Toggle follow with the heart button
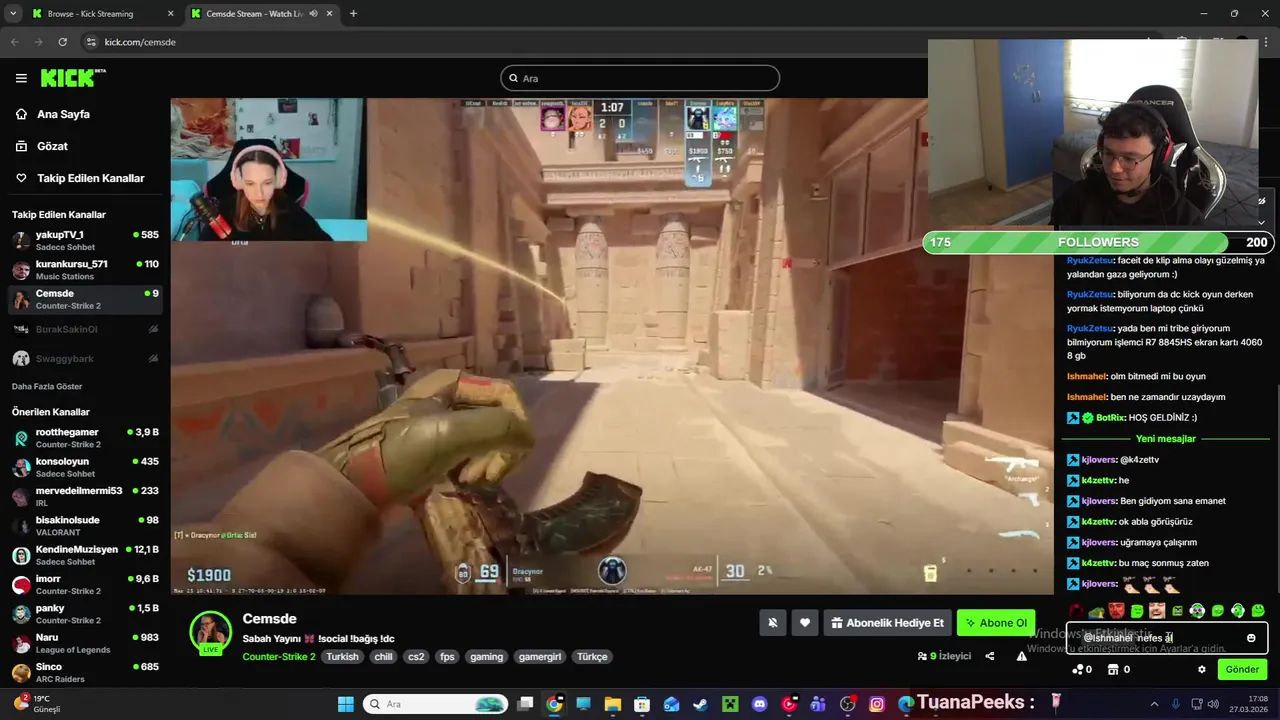 point(805,623)
